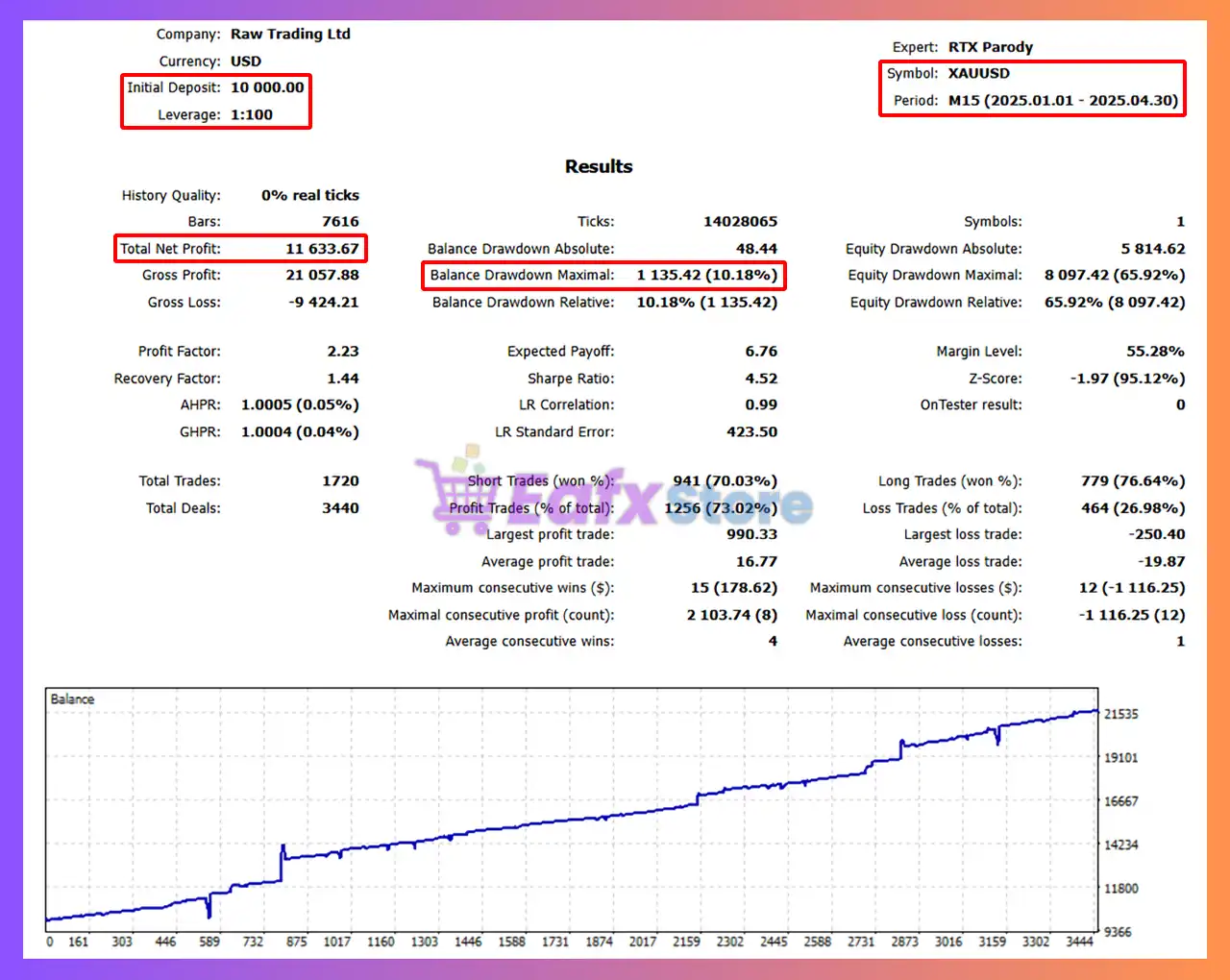
Task: Select the Total Trades 1720 figure
Action: pos(339,480)
